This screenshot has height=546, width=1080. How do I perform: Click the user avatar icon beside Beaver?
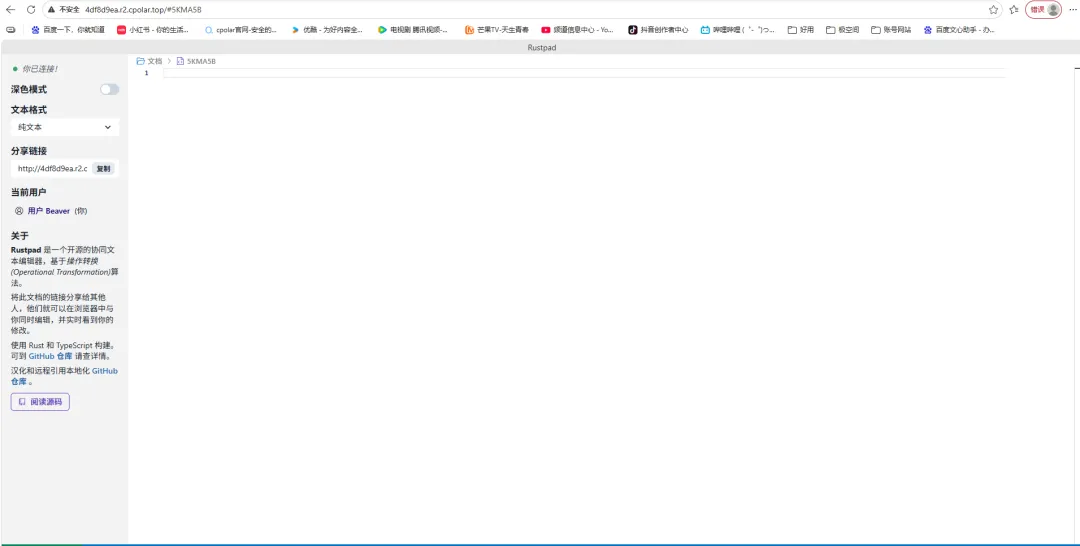pos(19,211)
